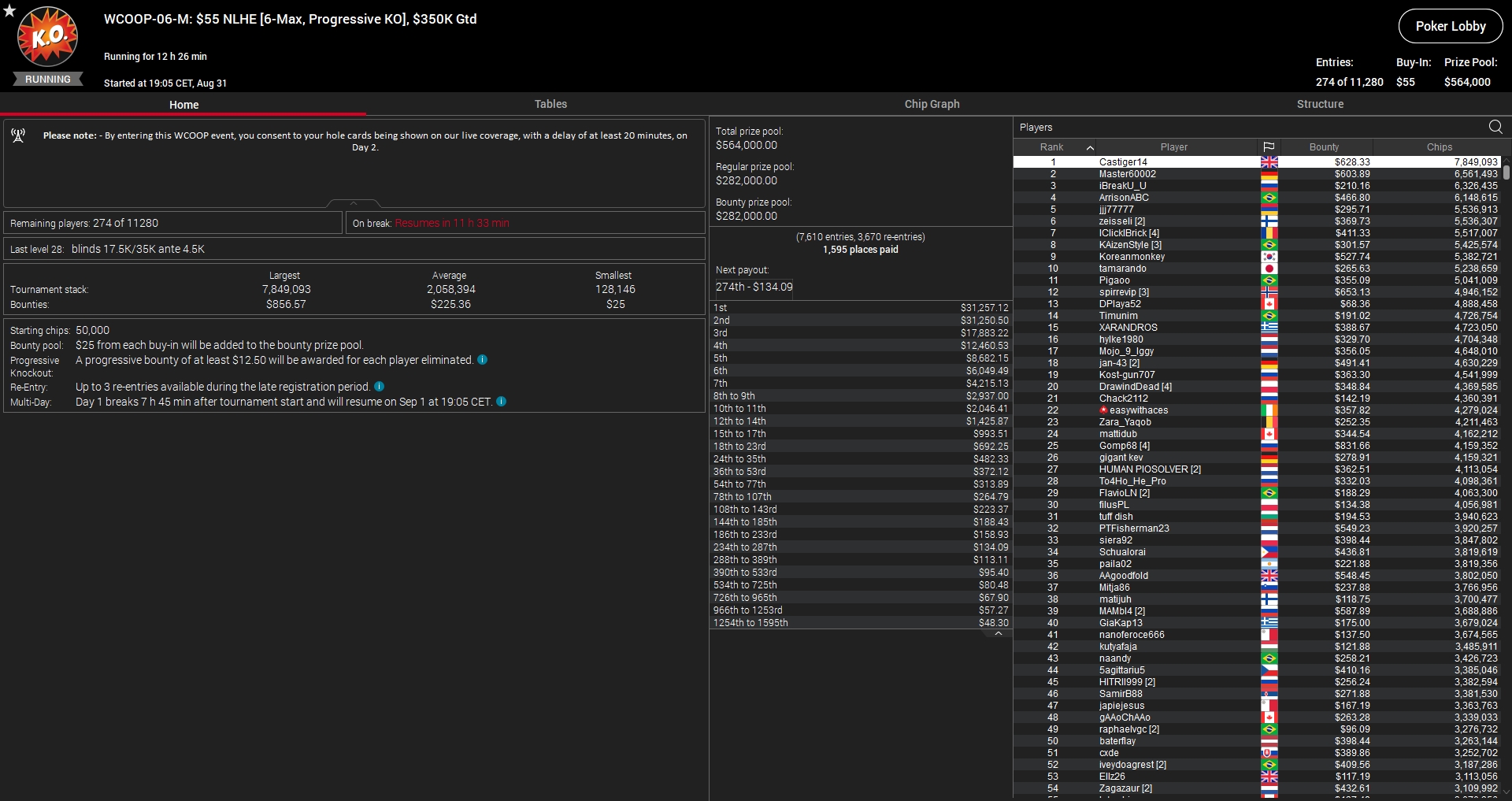This screenshot has width=1512, height=801.
Task: Collapse the payout list using the bottom chevron
Action: (x=999, y=633)
